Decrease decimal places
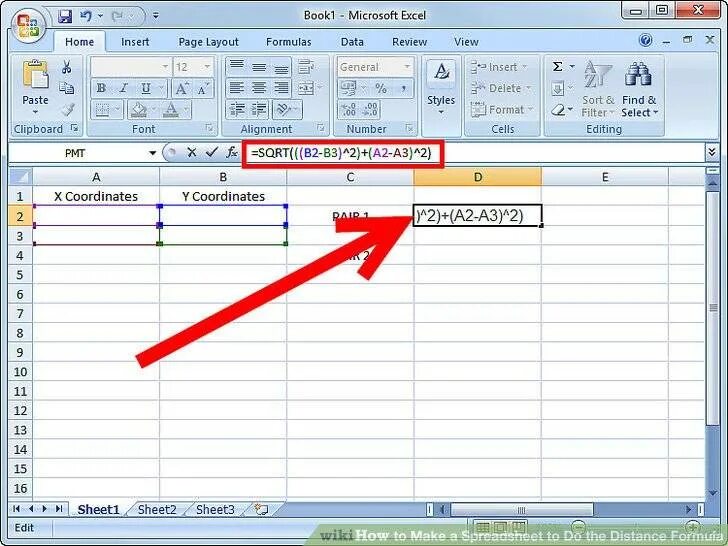 tap(371, 110)
